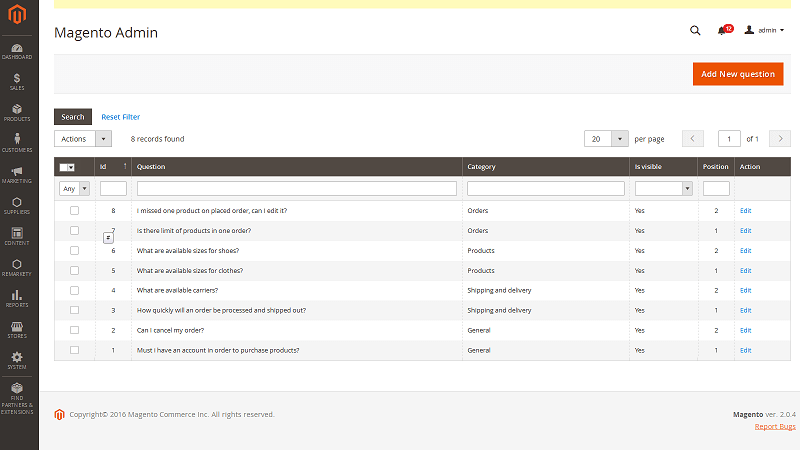Open the Customers icon in sidebar
Screen dimensions: 800x450
click(19, 142)
